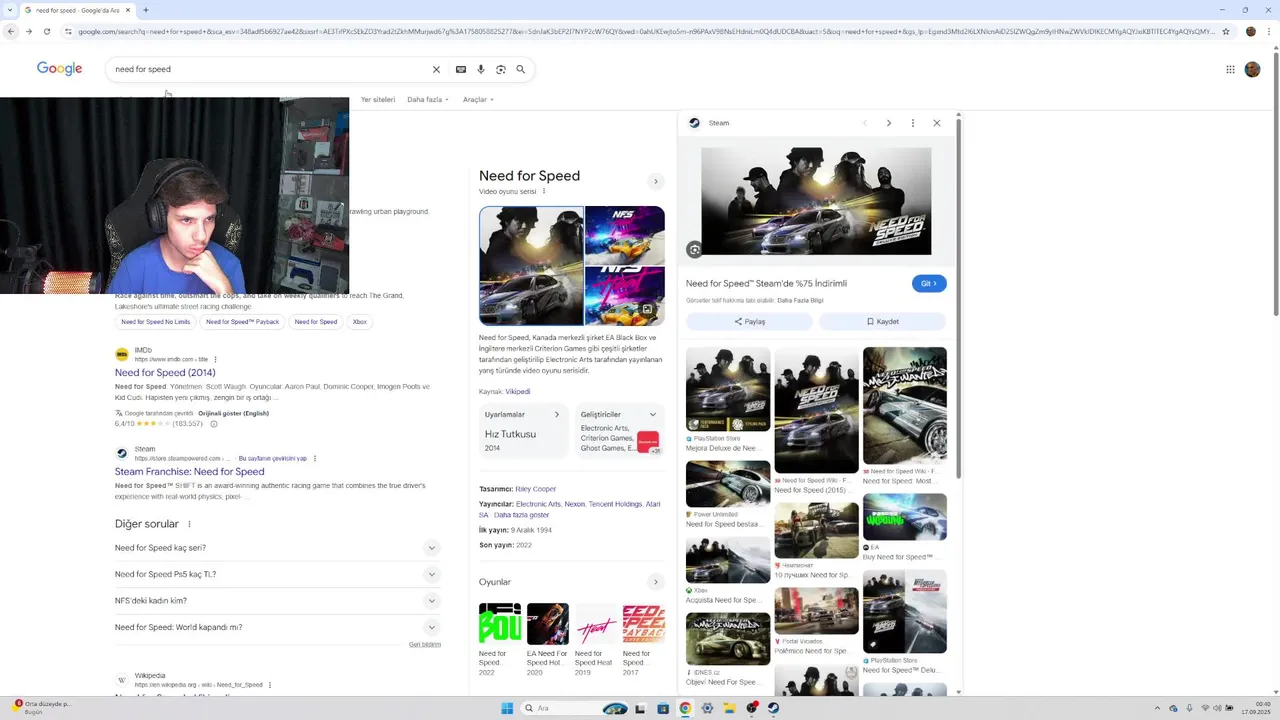This screenshot has width=1280, height=720.
Task: Click 'Bu sayfanın çevirisini yap' link
Action: [272, 458]
